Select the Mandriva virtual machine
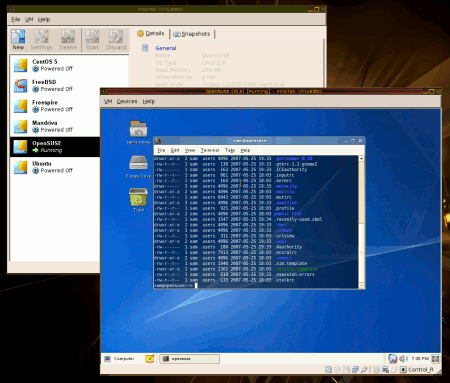Screen dimensions: 450x383 pyautogui.click(x=55, y=126)
